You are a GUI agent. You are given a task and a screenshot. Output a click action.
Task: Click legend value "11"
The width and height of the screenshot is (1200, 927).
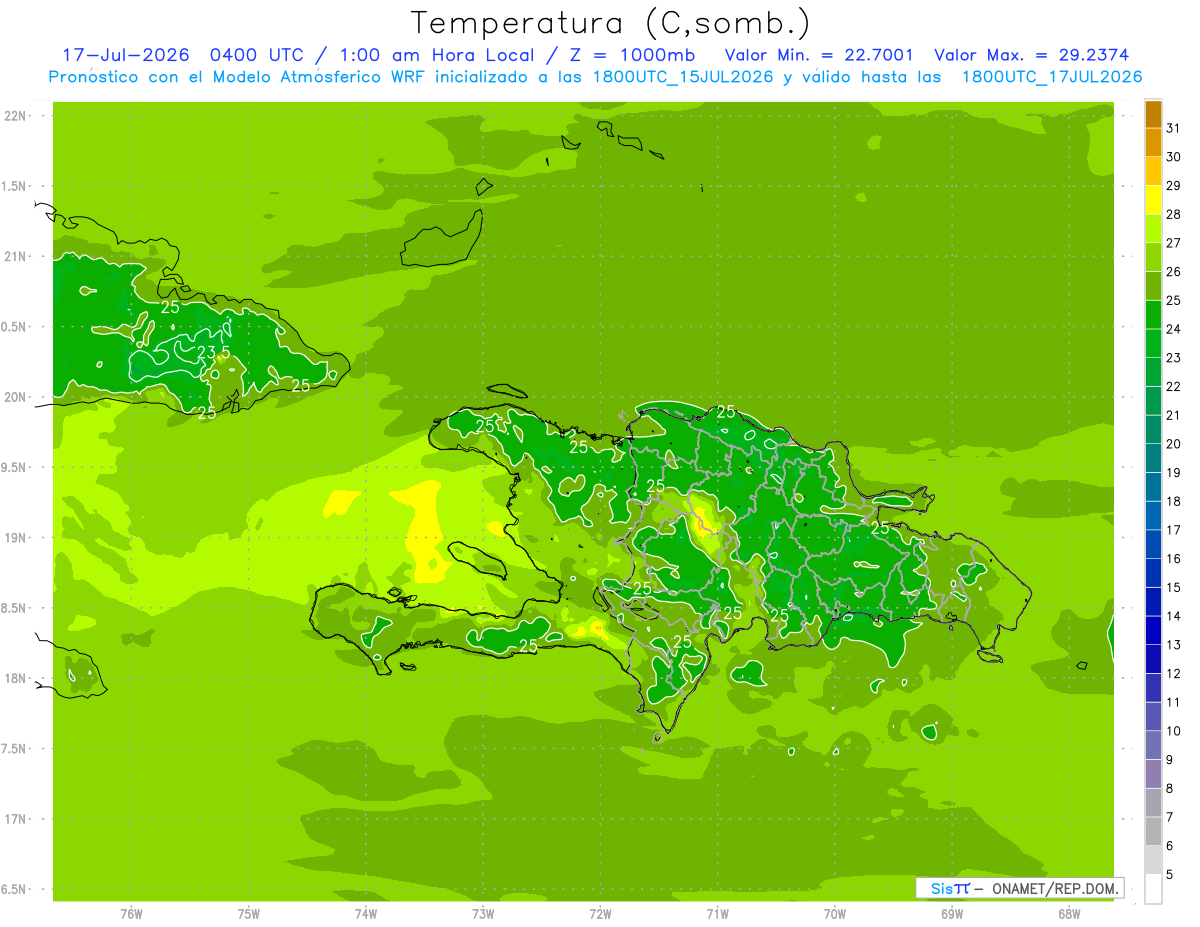click(1174, 702)
